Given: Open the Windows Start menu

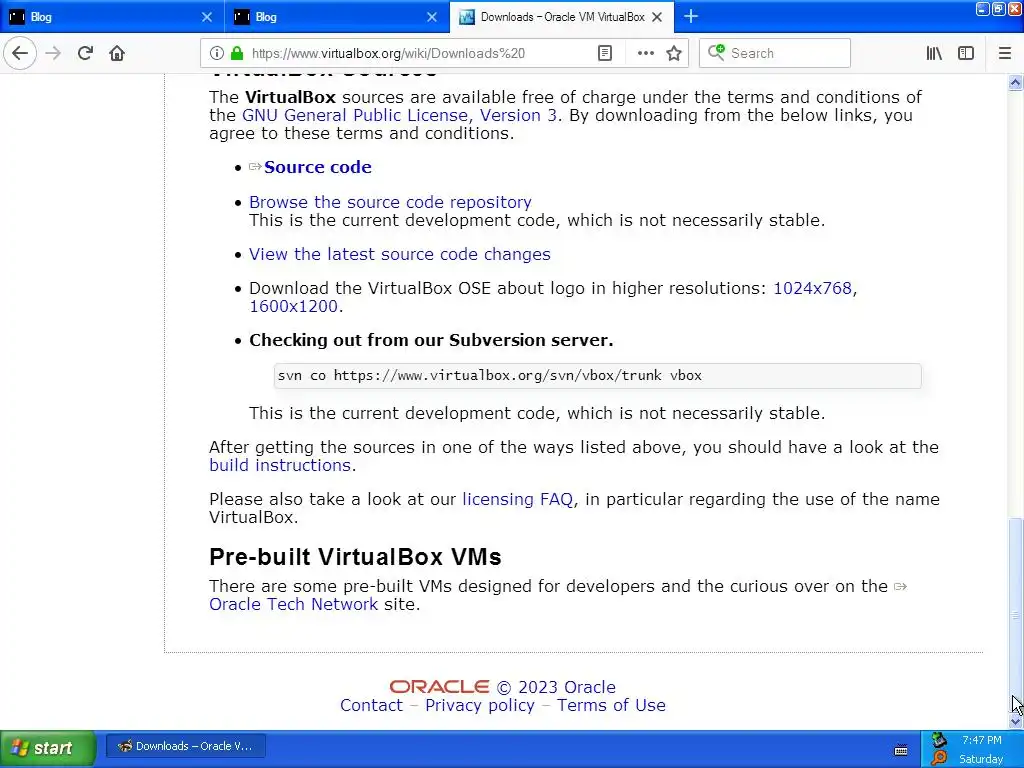Looking at the screenshot, I should 48,747.
